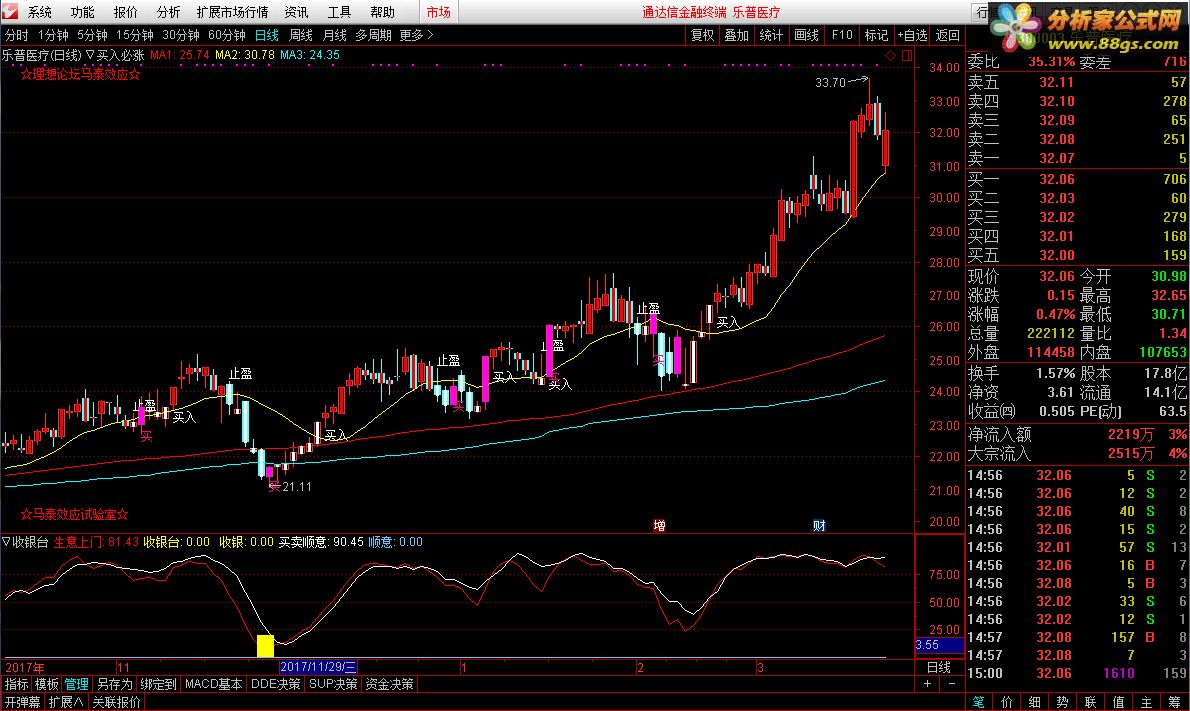Open the 分析 menu
The image size is (1190, 711).
(168, 12)
